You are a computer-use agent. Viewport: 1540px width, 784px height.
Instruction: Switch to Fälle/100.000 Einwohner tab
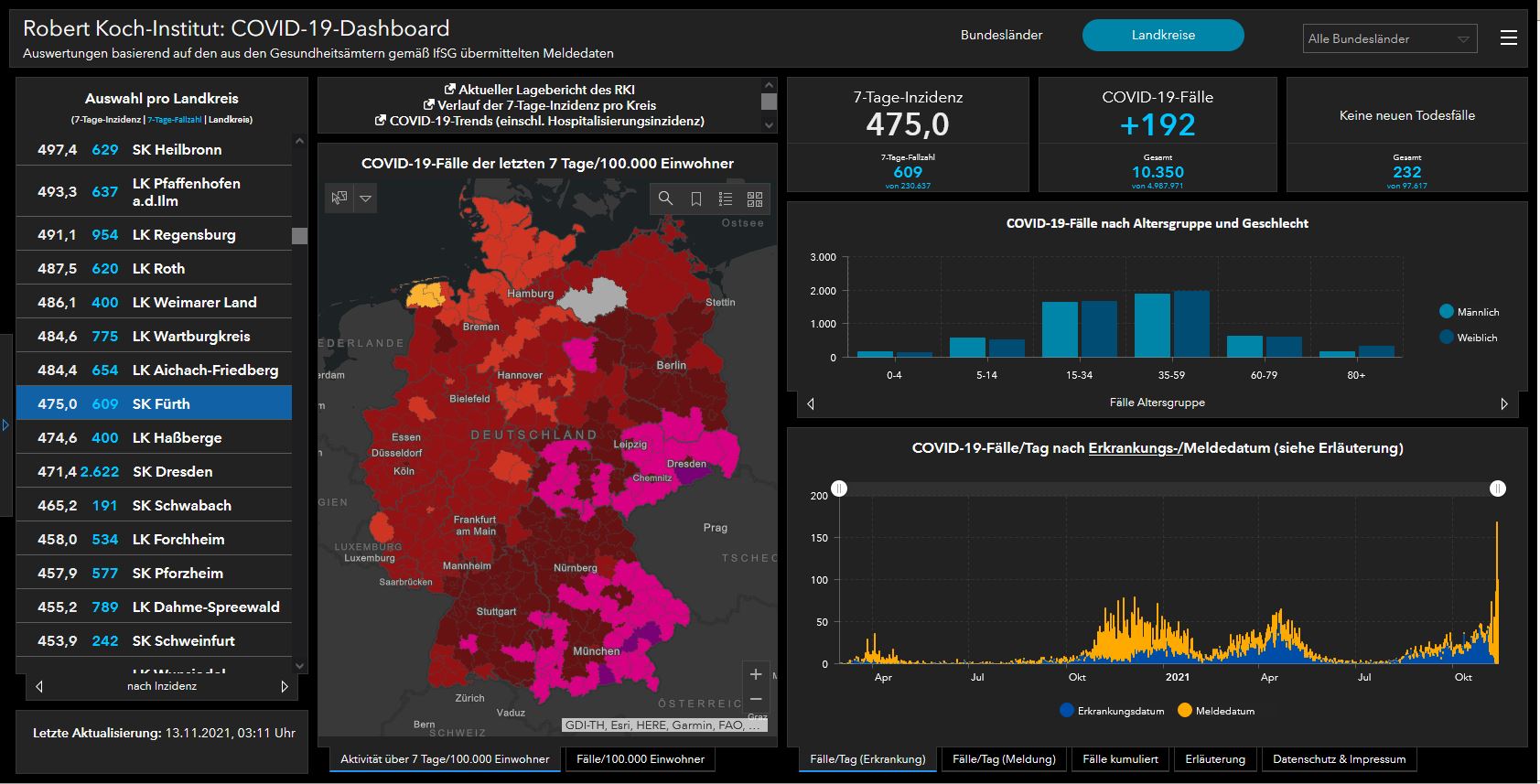pyautogui.click(x=640, y=759)
